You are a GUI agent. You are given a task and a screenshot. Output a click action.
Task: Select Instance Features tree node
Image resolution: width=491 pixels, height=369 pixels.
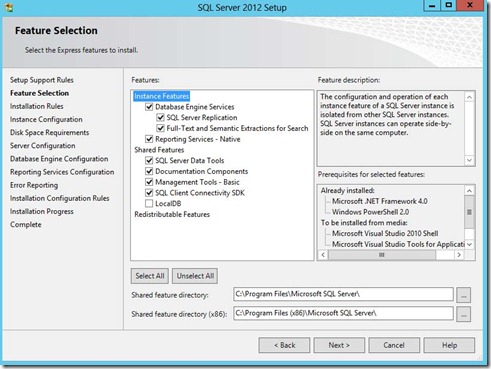pos(162,96)
